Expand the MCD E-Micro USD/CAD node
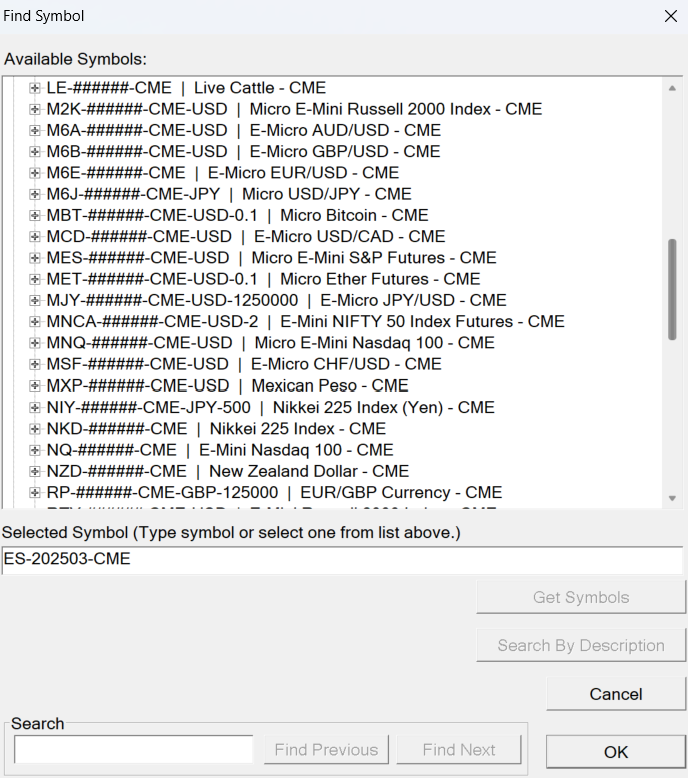The image size is (688, 778). click(x=34, y=237)
